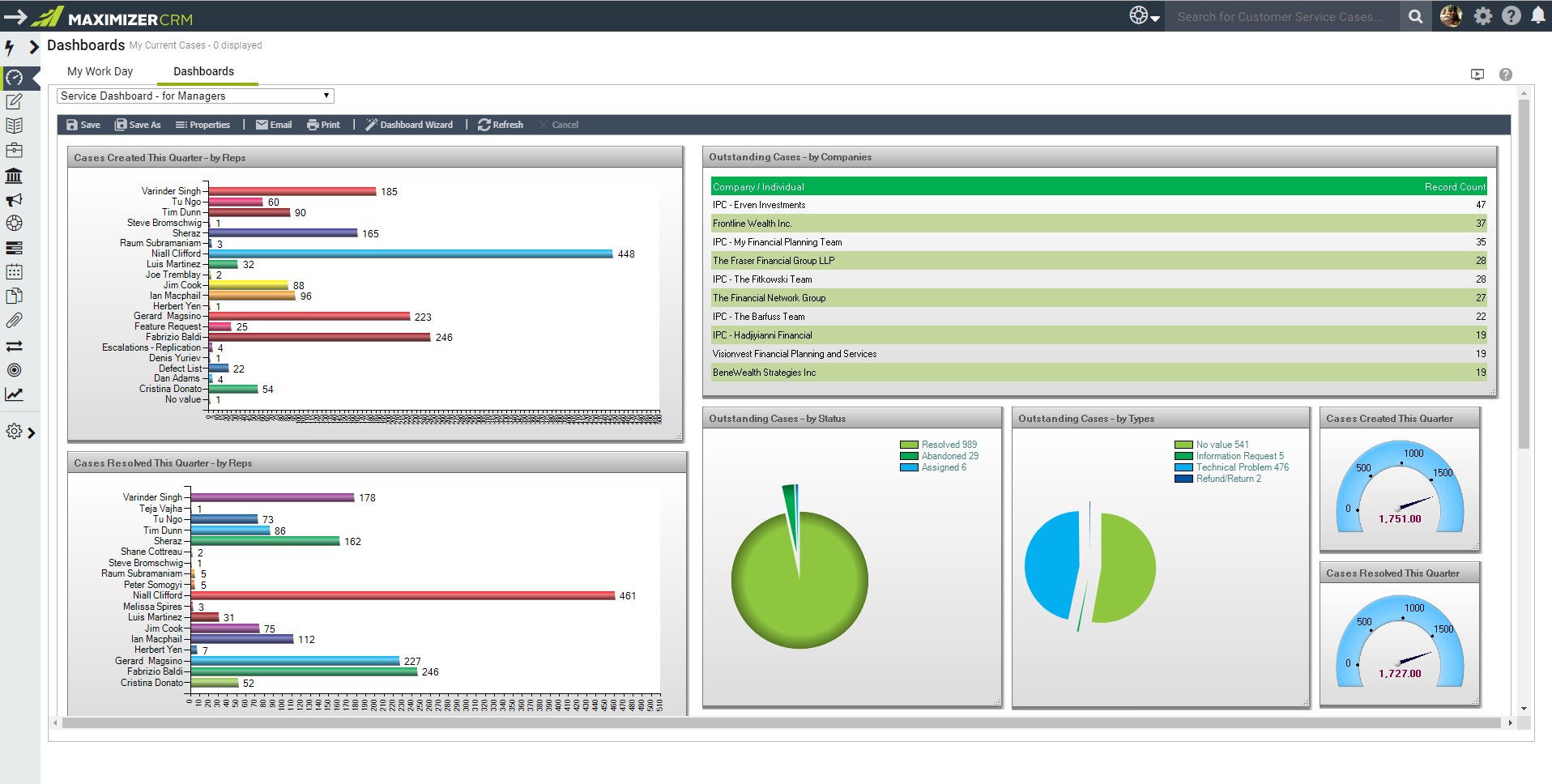The width and height of the screenshot is (1552, 784).
Task: Open the Campaigns megaphone icon
Action: [x=14, y=200]
